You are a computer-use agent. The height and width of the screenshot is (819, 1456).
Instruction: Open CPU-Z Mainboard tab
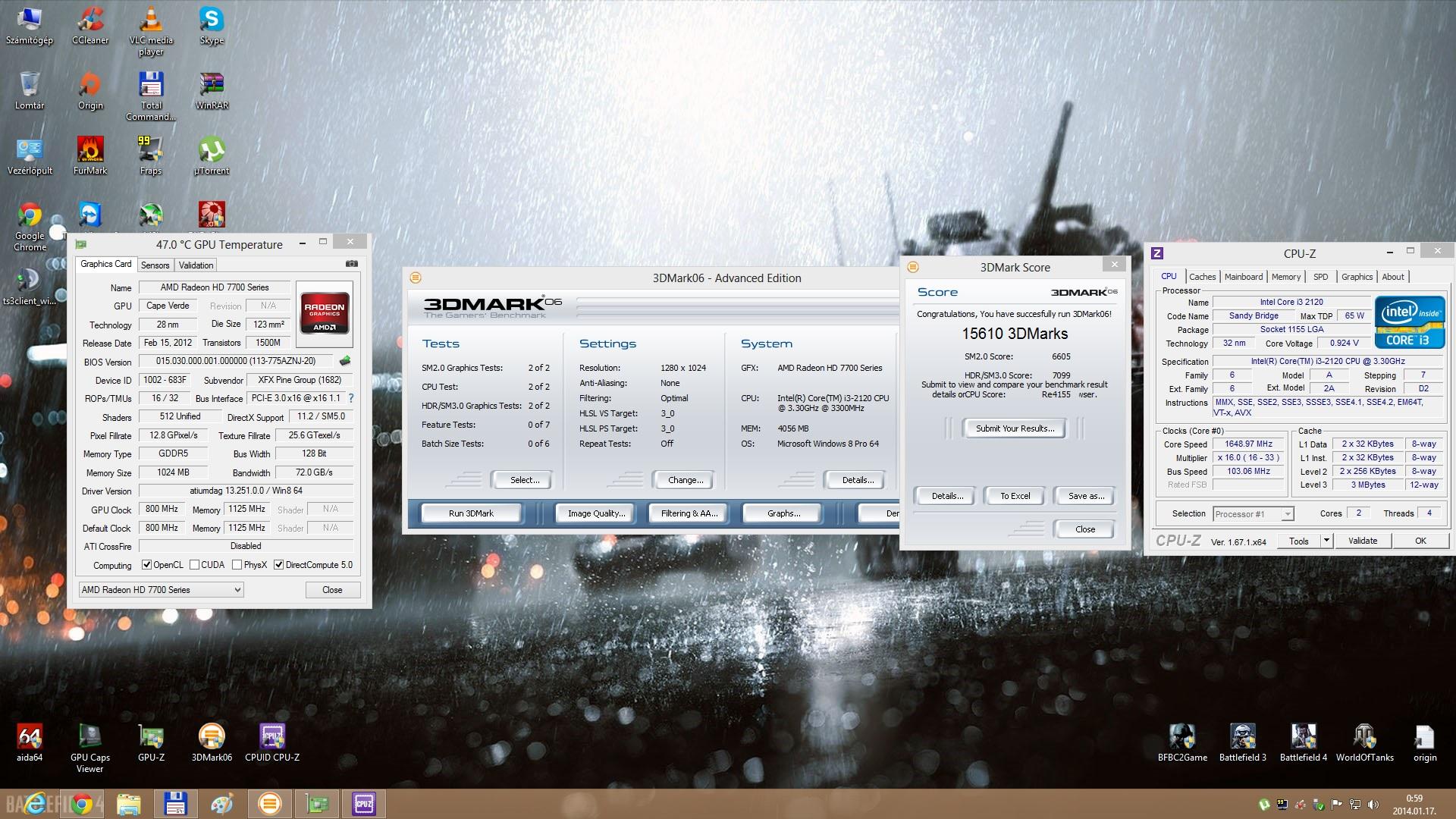click(x=1244, y=277)
